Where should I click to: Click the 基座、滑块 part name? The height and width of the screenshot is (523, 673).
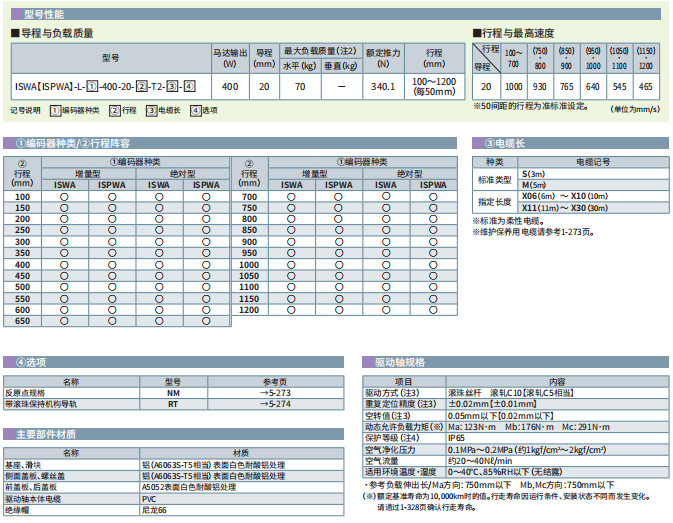[x=23, y=465]
